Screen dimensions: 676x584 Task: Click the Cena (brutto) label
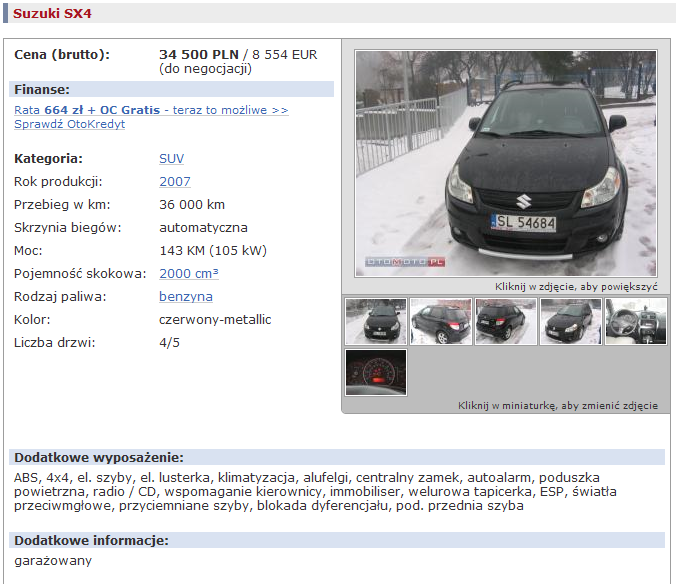[x=62, y=55]
